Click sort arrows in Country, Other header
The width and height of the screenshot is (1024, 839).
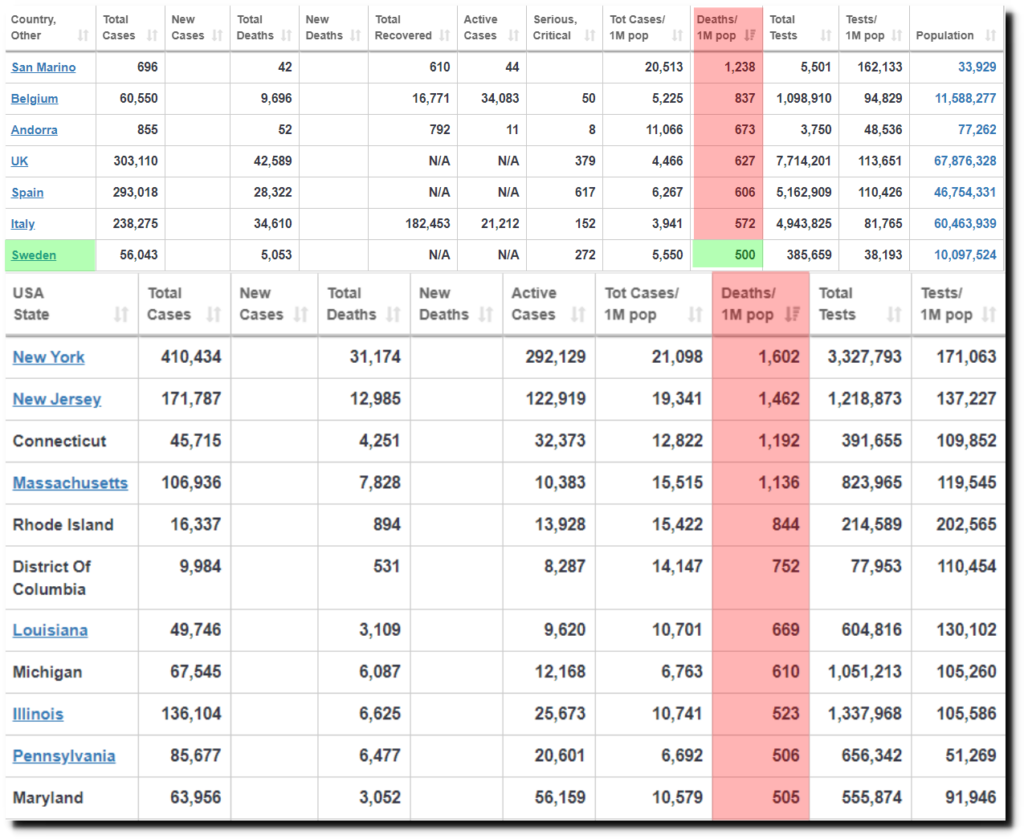84,36
